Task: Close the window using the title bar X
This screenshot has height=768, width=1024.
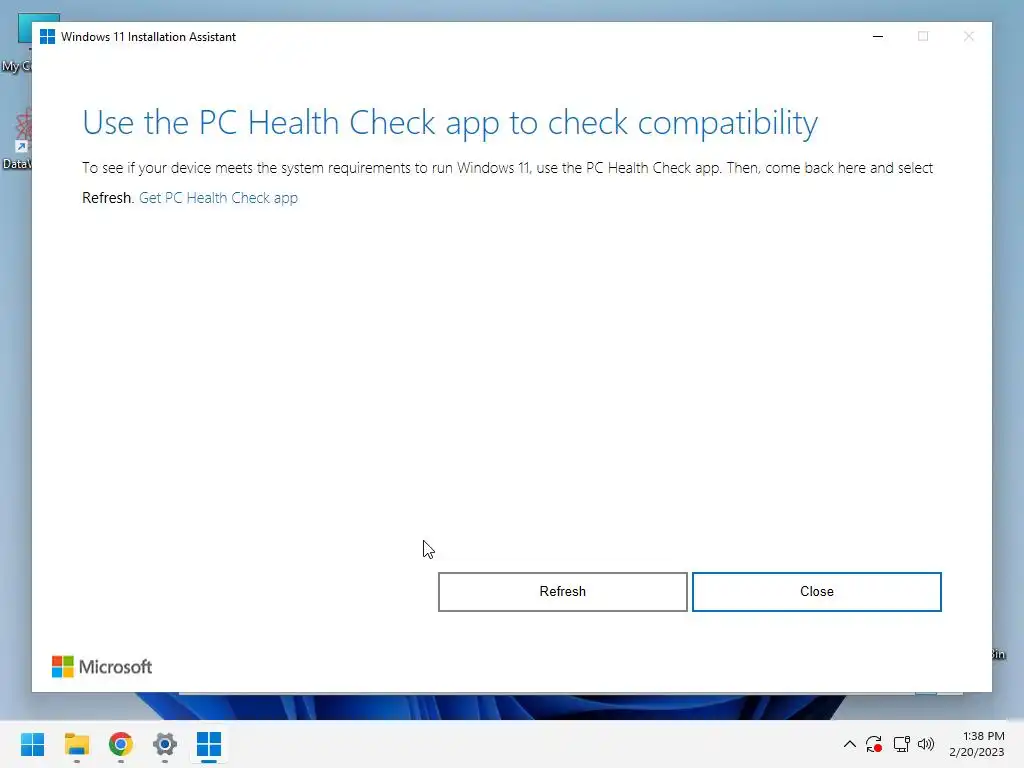Action: (968, 37)
